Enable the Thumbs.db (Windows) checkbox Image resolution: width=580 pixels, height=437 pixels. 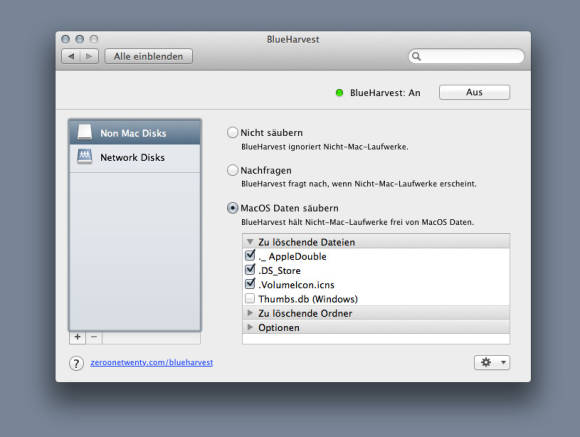click(250, 298)
